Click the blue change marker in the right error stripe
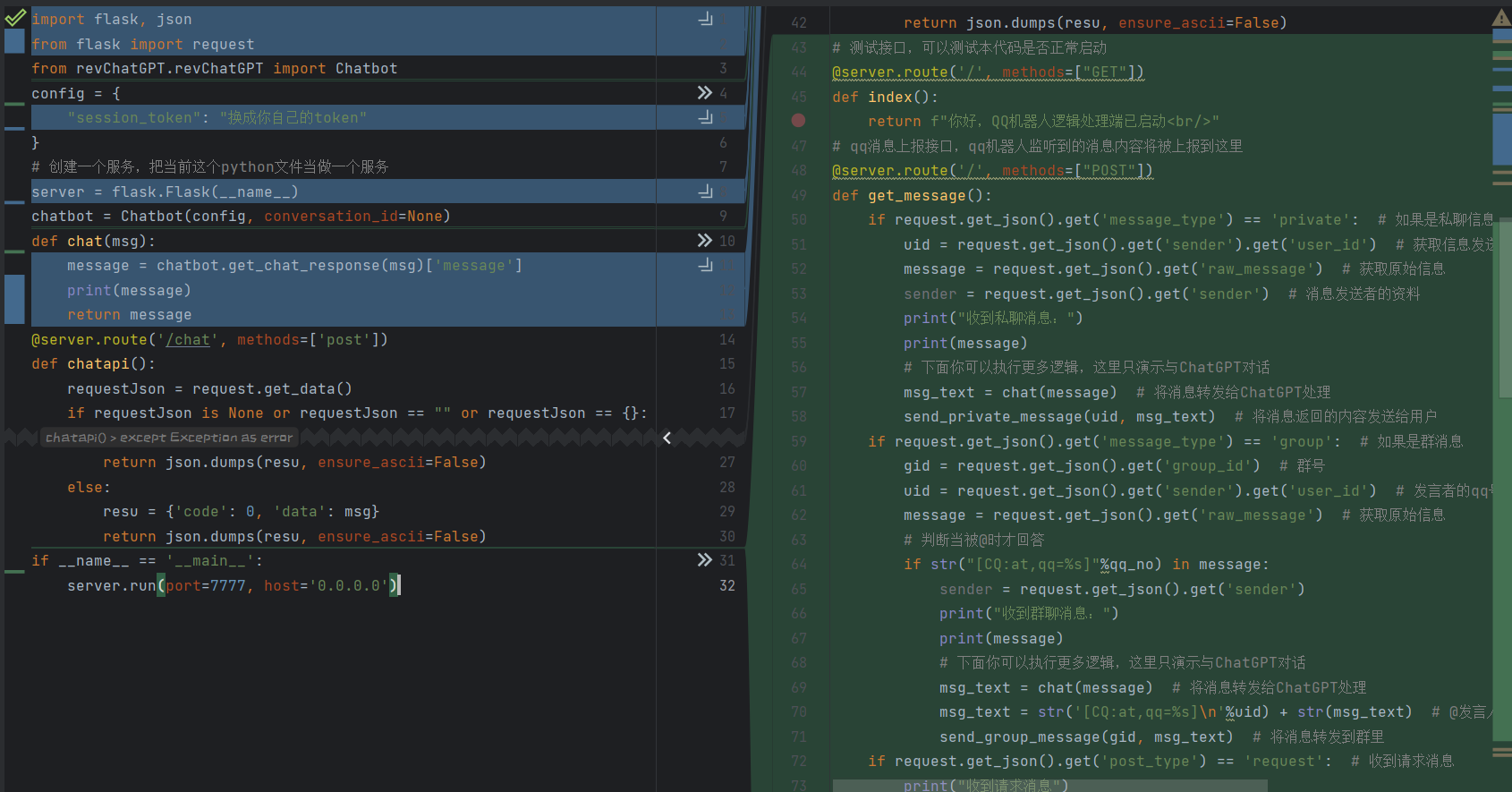Image resolution: width=1512 pixels, height=792 pixels. point(1501,139)
